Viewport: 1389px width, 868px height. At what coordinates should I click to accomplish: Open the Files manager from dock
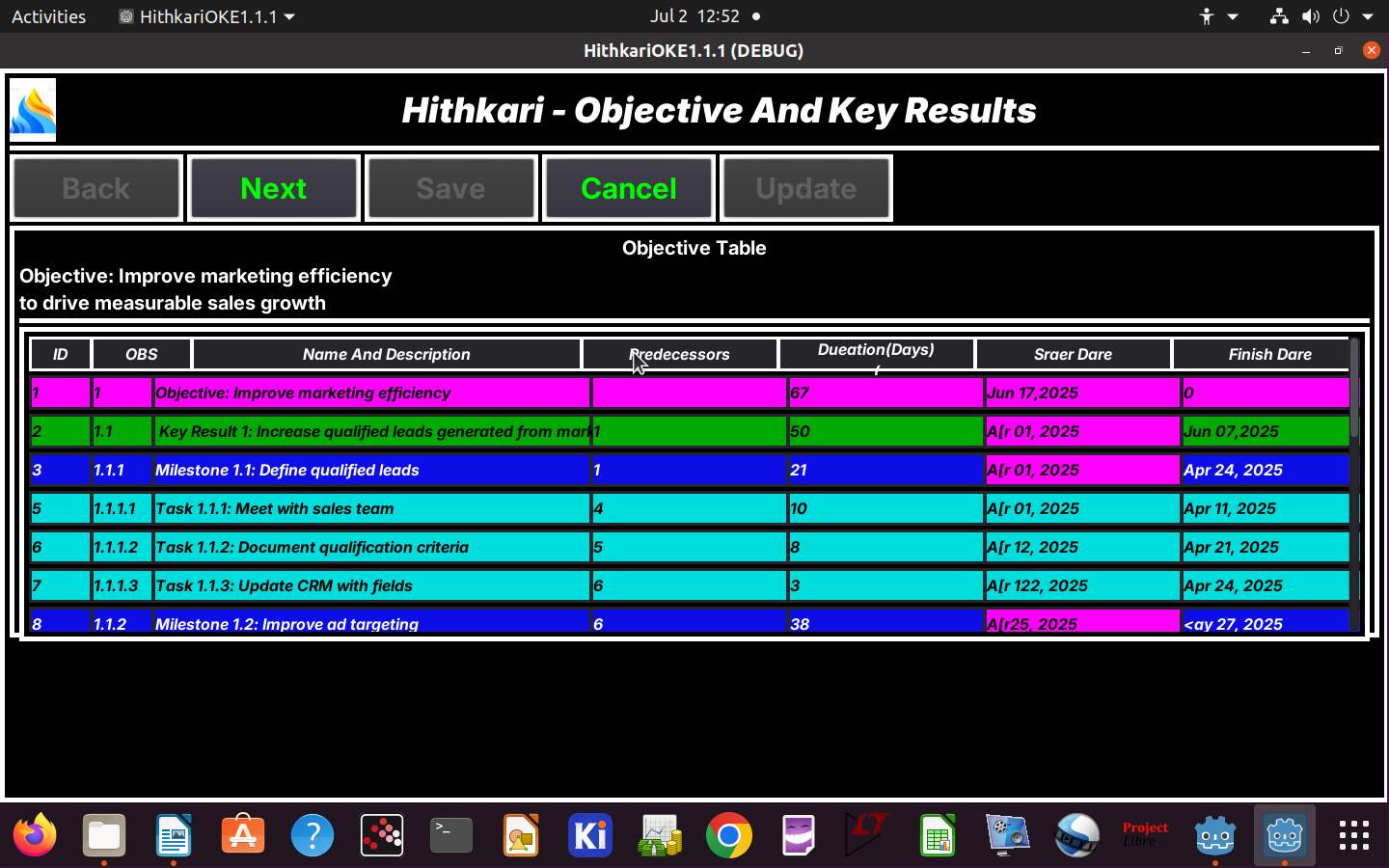click(104, 835)
